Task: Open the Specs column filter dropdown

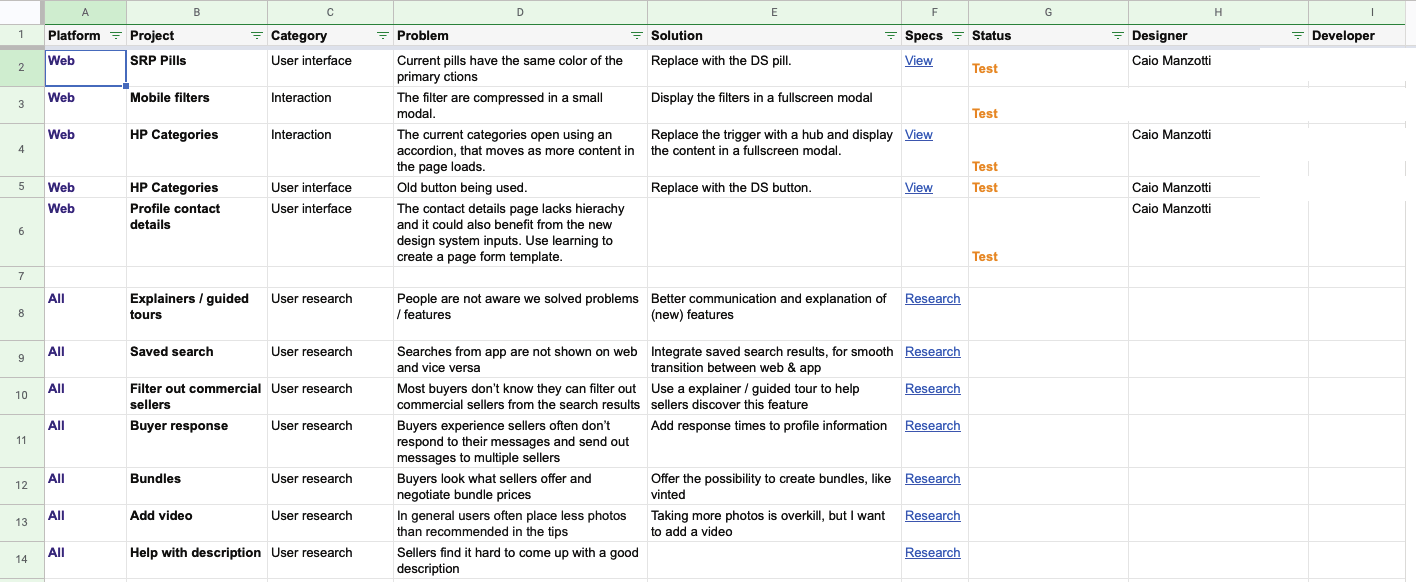Action: pos(957,36)
